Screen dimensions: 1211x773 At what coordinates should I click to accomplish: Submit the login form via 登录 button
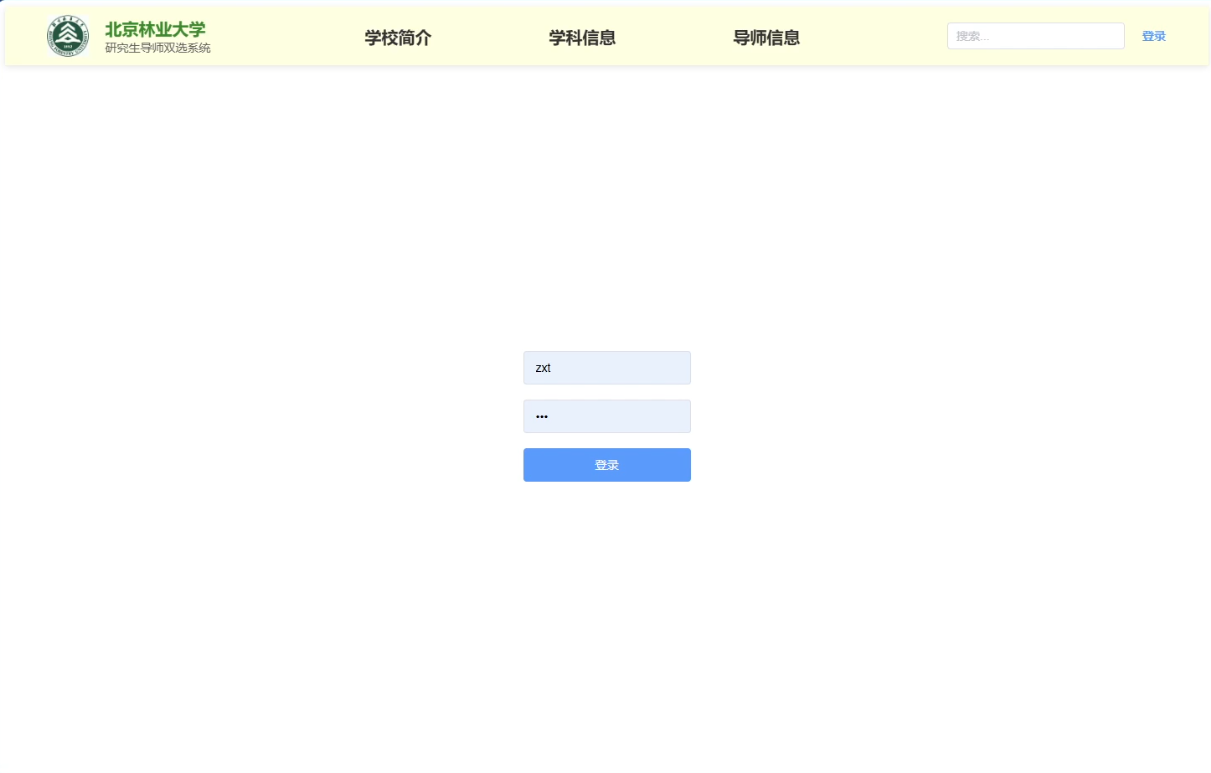point(606,464)
